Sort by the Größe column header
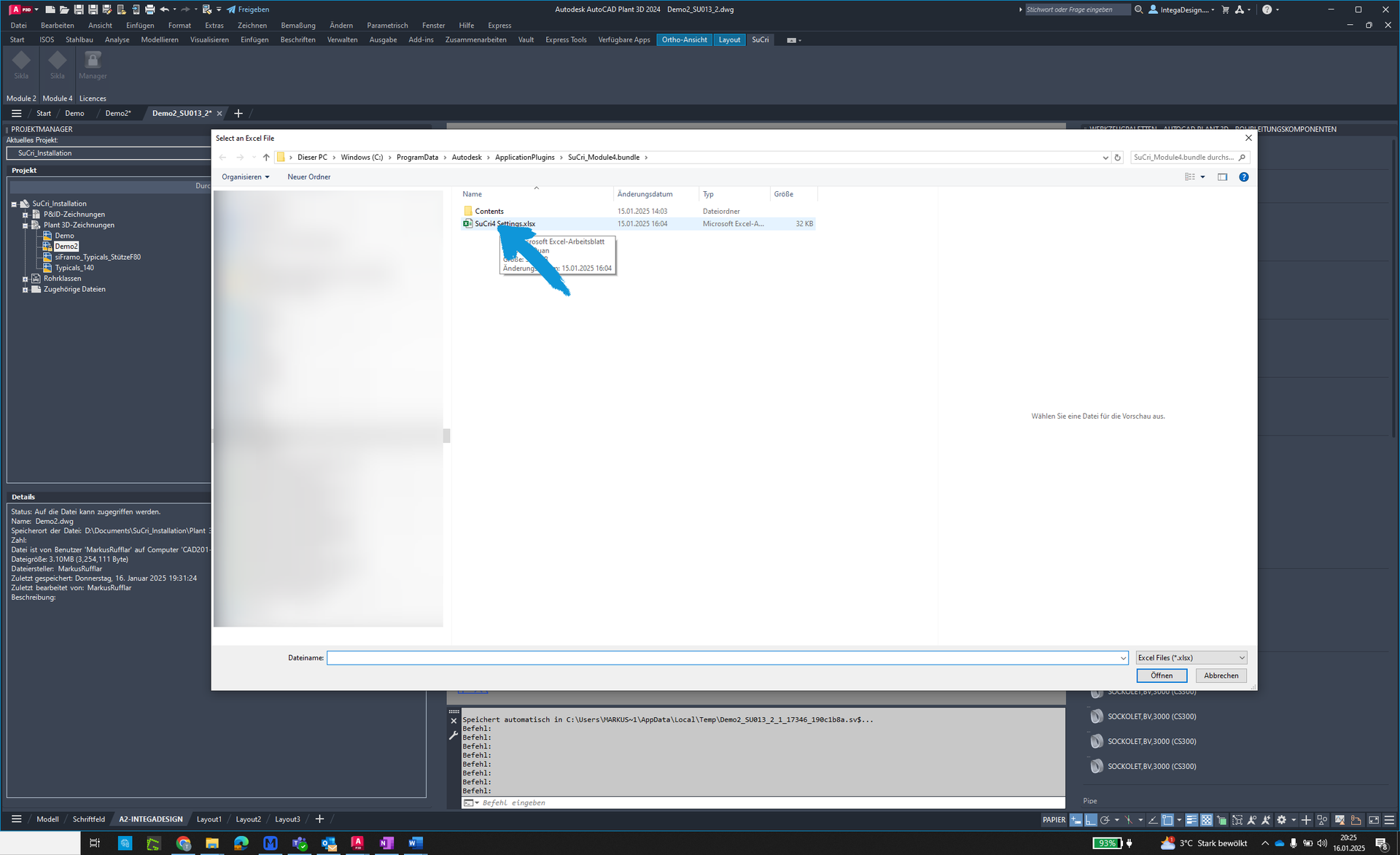 coord(793,194)
